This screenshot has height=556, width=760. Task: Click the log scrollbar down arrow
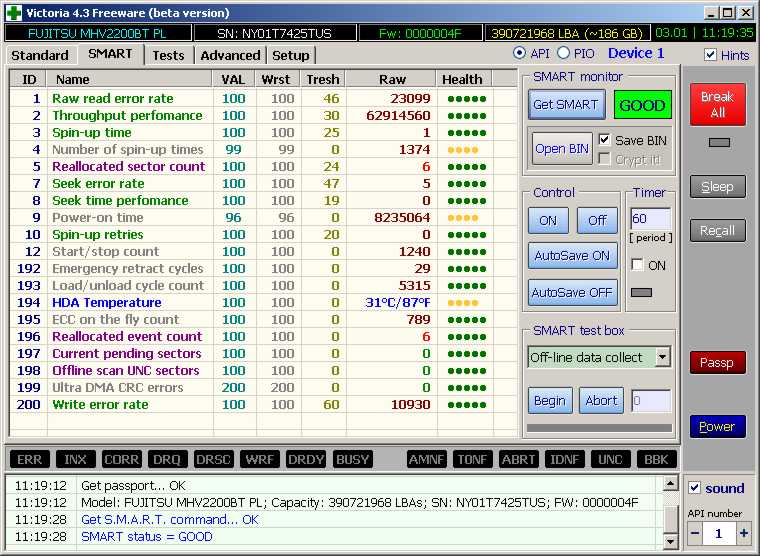pos(670,540)
